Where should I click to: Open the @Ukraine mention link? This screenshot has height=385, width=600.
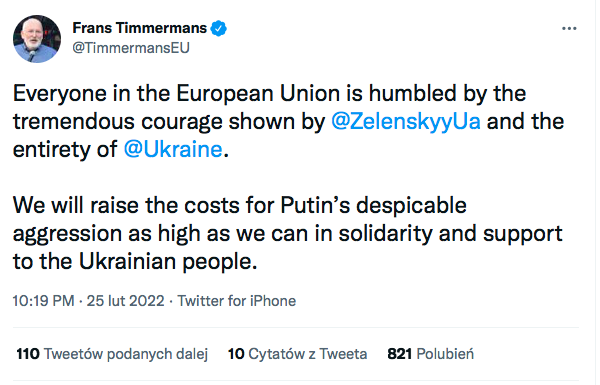click(x=173, y=149)
